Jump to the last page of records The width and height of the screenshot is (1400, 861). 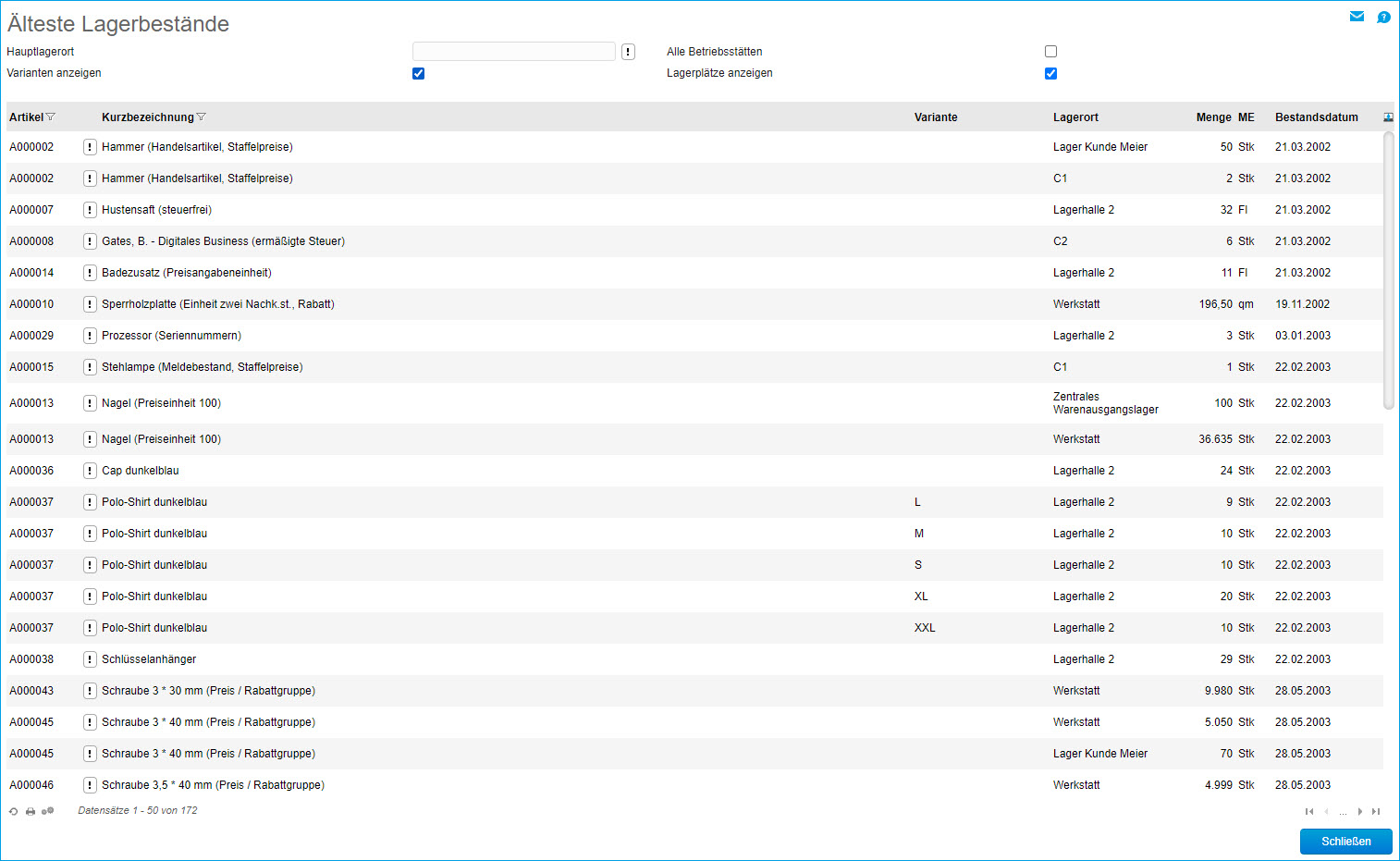tap(1376, 811)
